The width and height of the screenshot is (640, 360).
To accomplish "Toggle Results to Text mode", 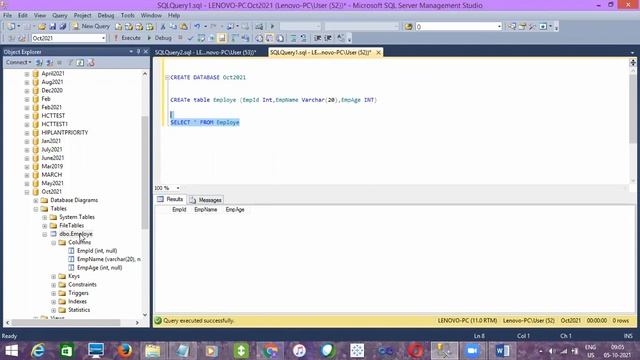I will pos(259,38).
